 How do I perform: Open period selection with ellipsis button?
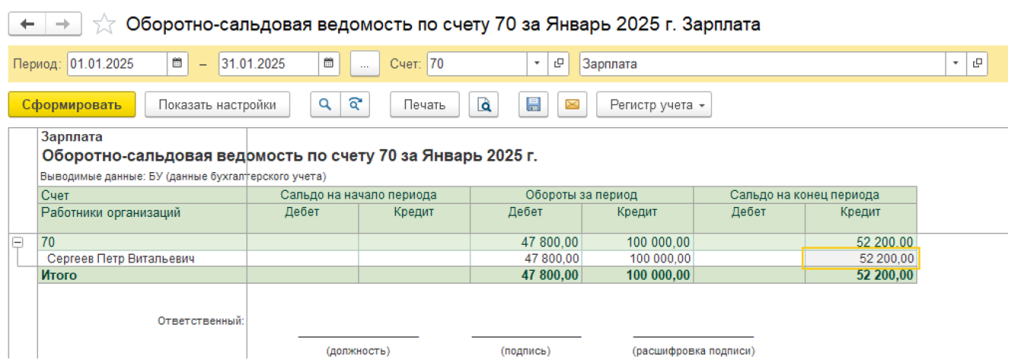click(365, 64)
